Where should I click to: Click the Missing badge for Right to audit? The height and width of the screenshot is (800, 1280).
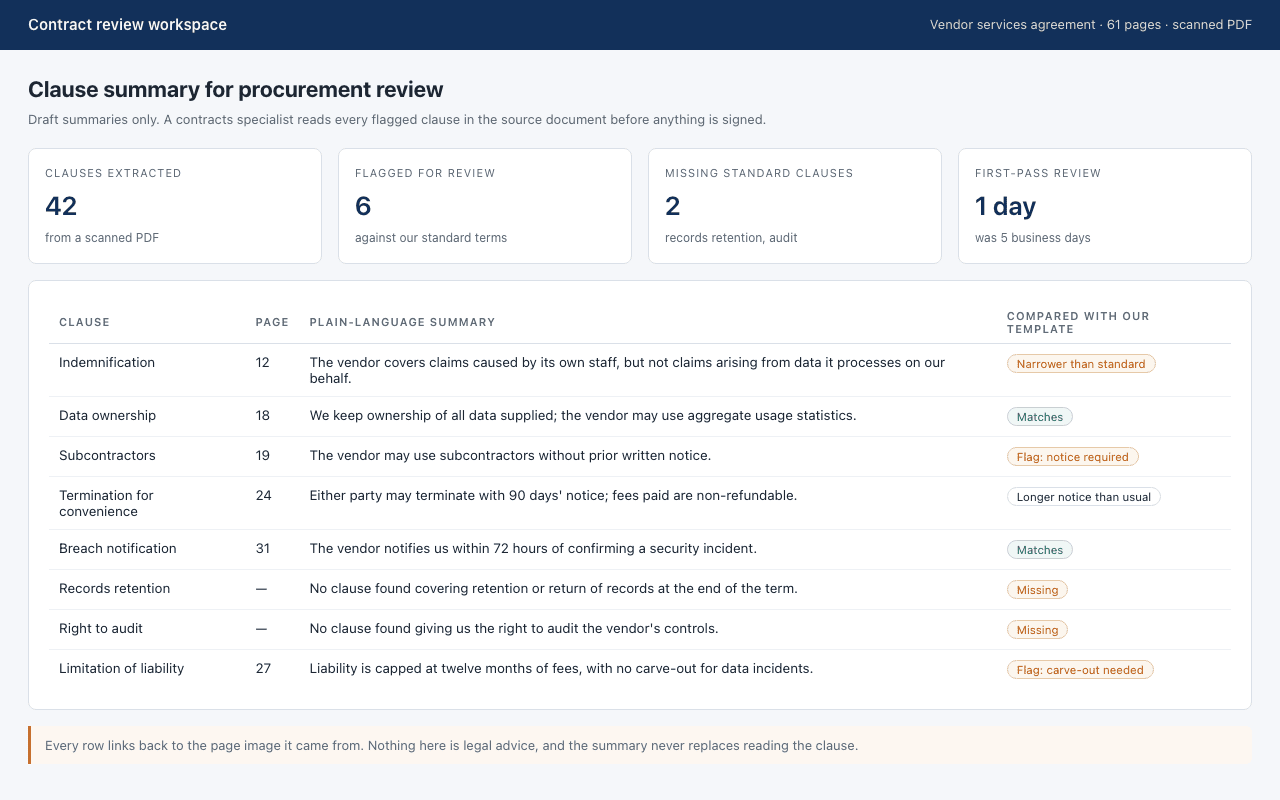(x=1037, y=630)
